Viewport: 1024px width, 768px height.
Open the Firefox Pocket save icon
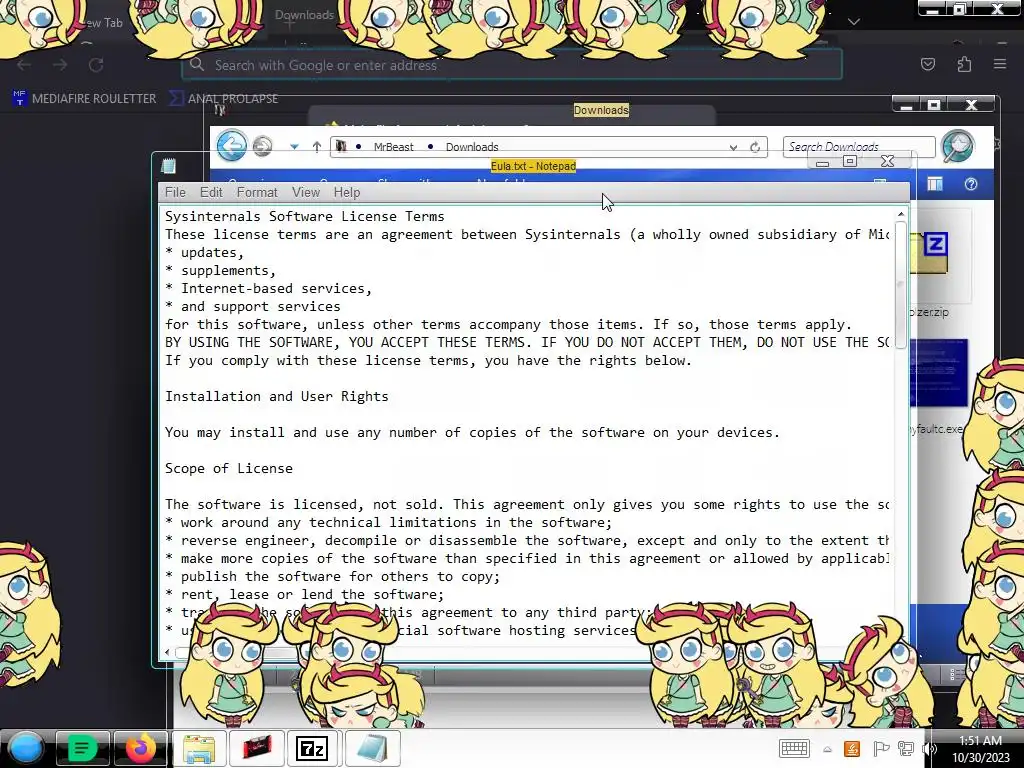[x=927, y=64]
